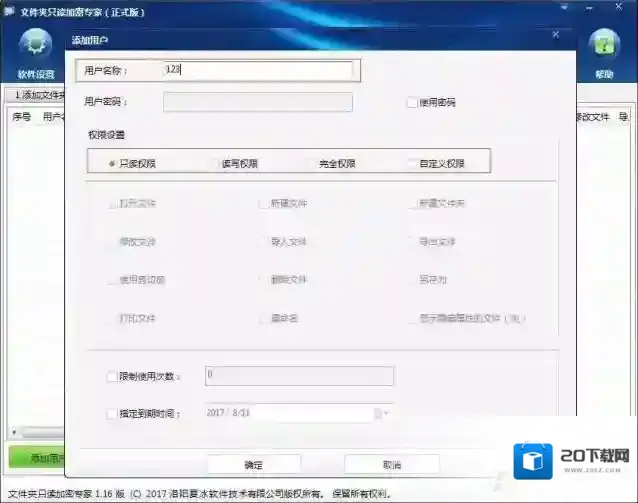Close the 添加用户 dialog

click(556, 35)
